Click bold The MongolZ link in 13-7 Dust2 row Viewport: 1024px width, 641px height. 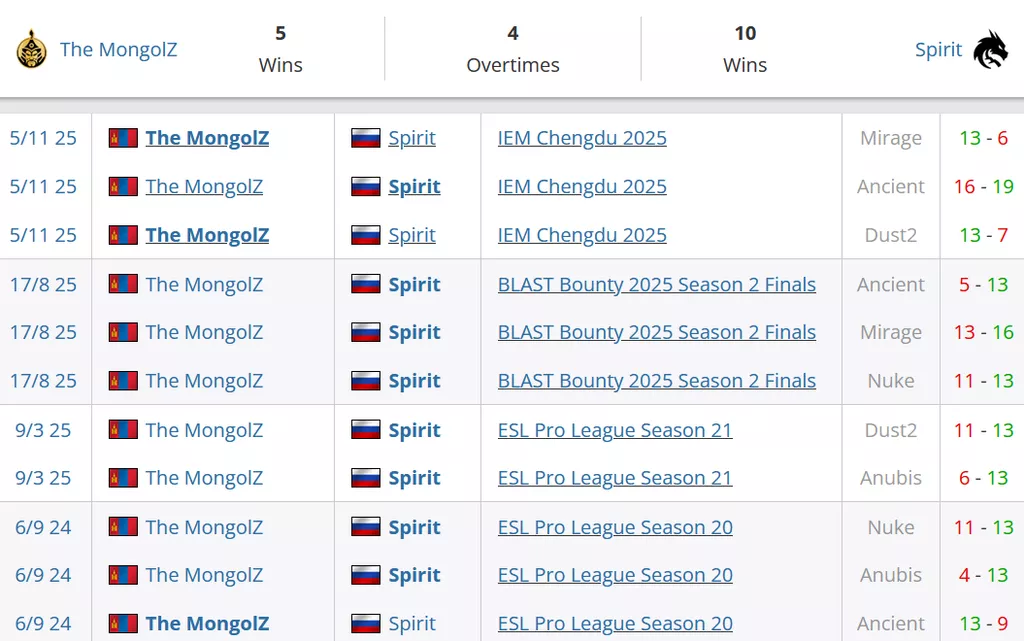pyautogui.click(x=207, y=235)
